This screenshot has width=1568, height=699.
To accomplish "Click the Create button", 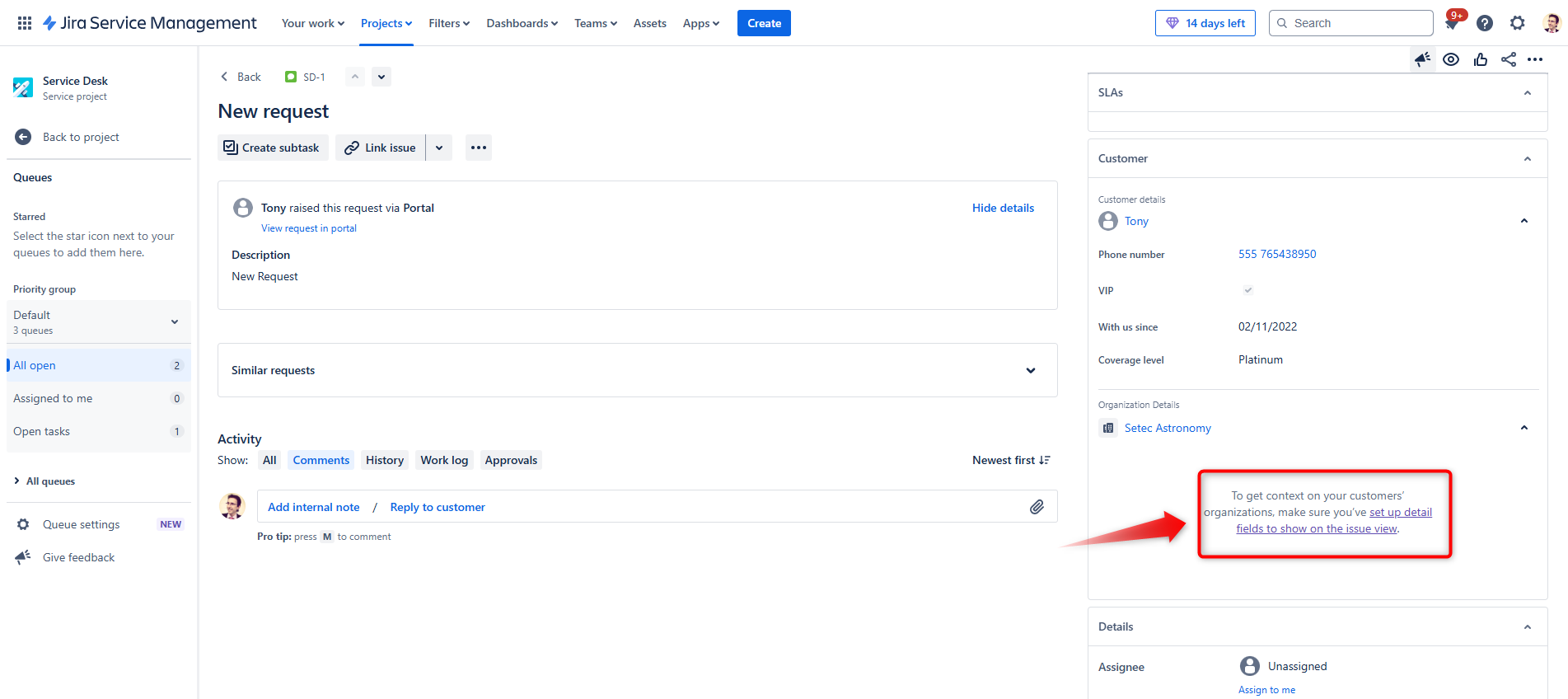I will 765,23.
